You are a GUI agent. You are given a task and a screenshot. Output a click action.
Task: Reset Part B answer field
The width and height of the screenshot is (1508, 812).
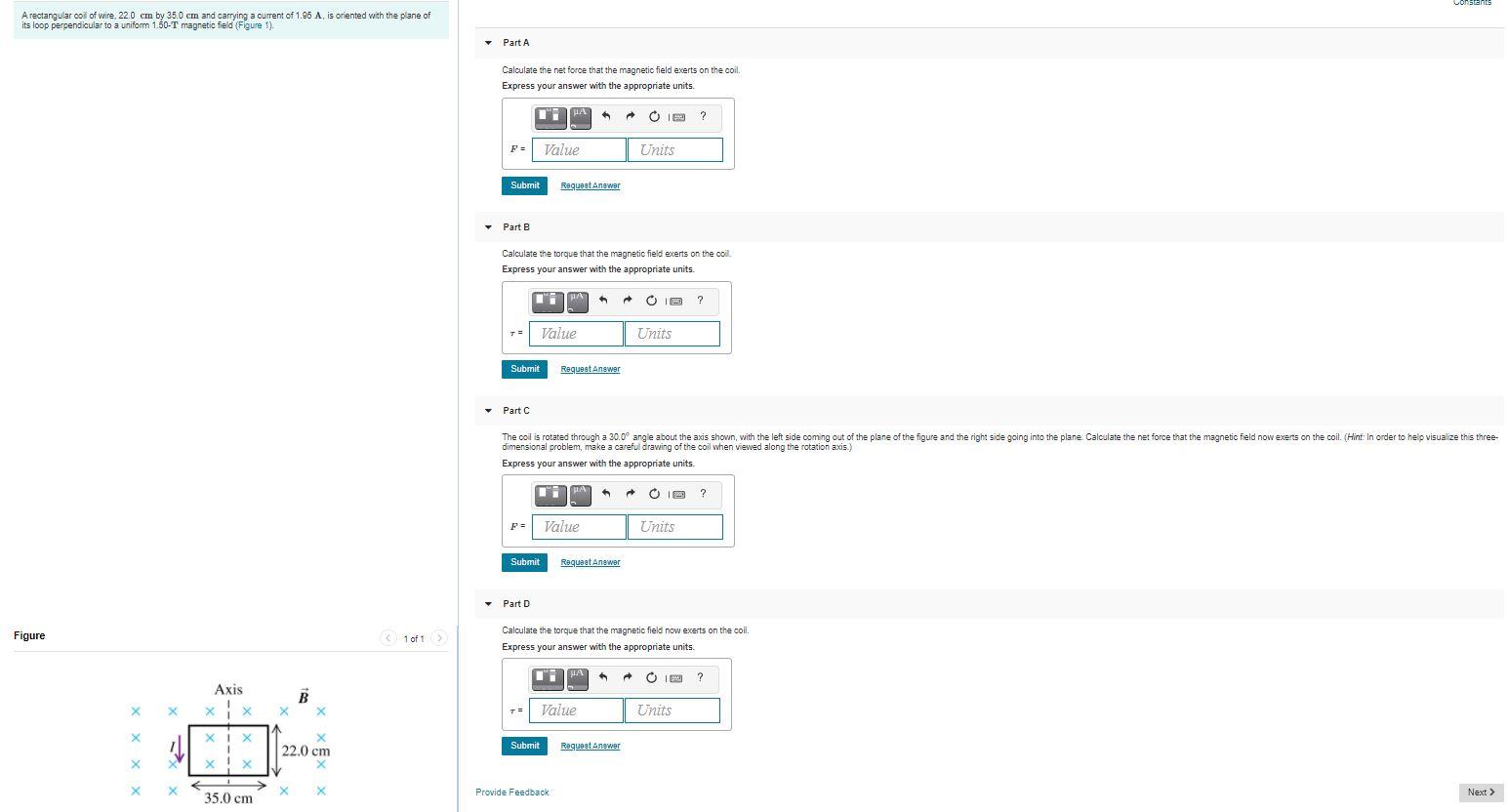pos(651,301)
